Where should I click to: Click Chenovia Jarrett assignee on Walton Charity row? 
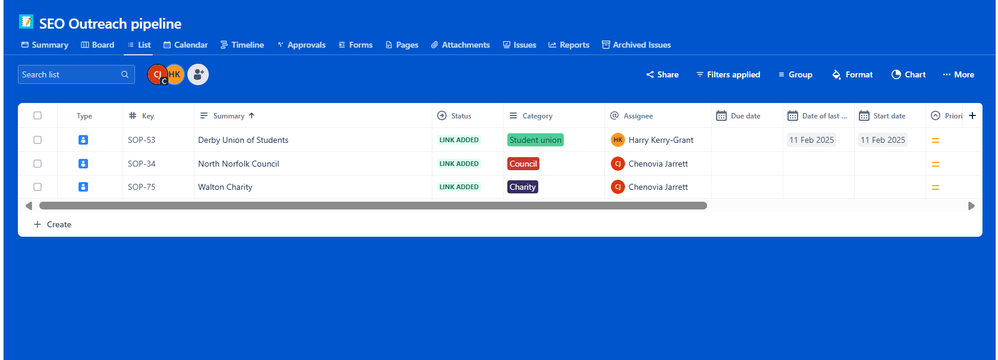click(649, 187)
